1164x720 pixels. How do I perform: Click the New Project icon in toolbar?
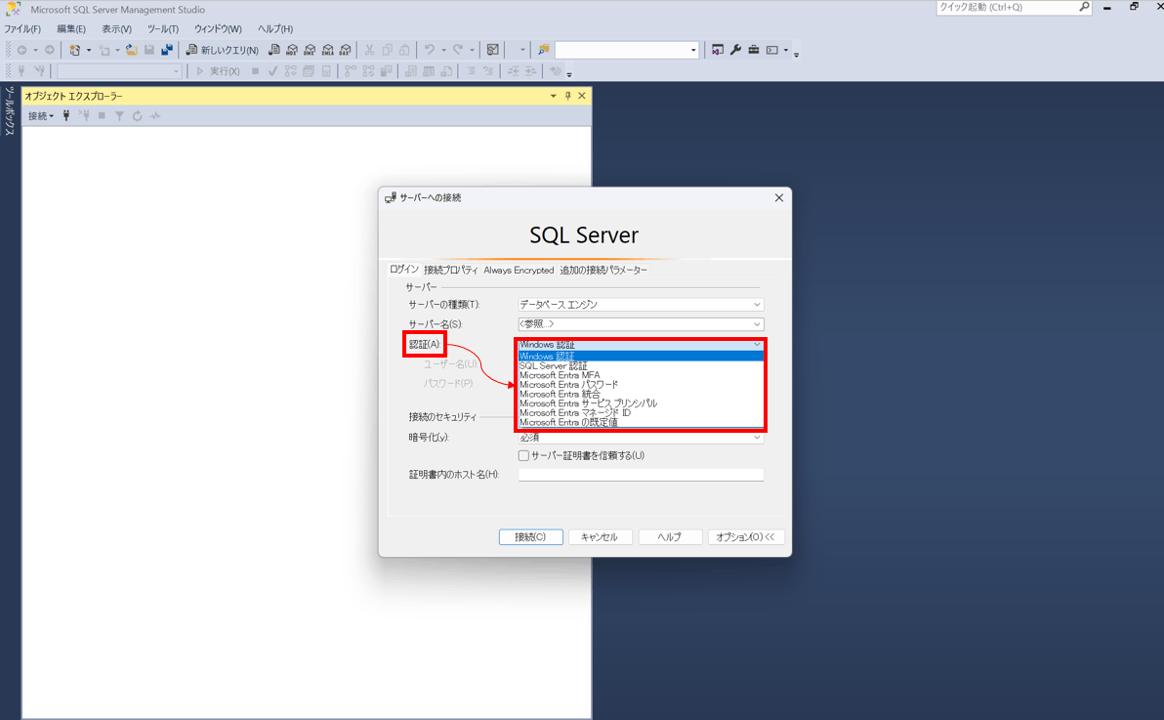click(x=74, y=50)
